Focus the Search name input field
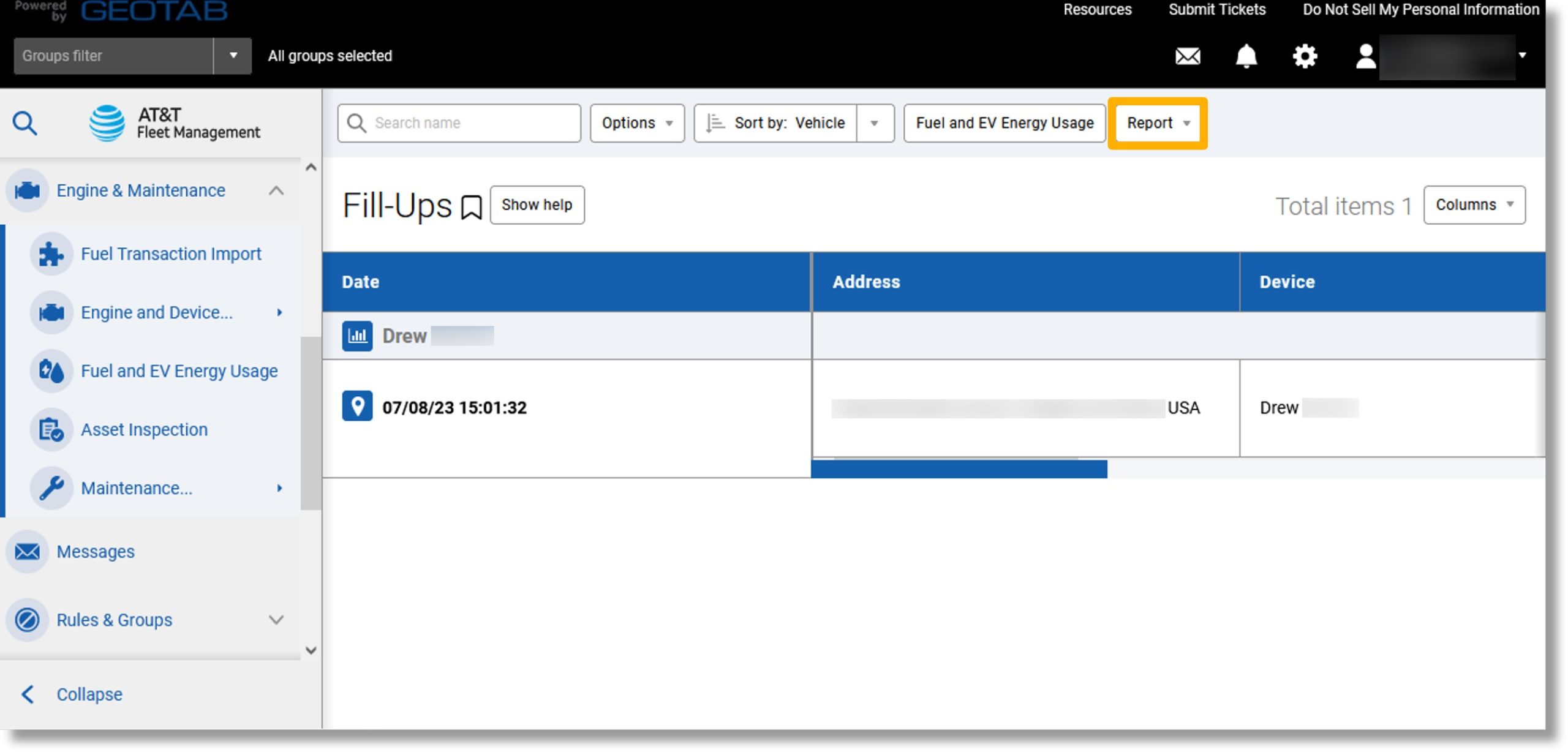The image size is (1568, 752). pyautogui.click(x=459, y=123)
